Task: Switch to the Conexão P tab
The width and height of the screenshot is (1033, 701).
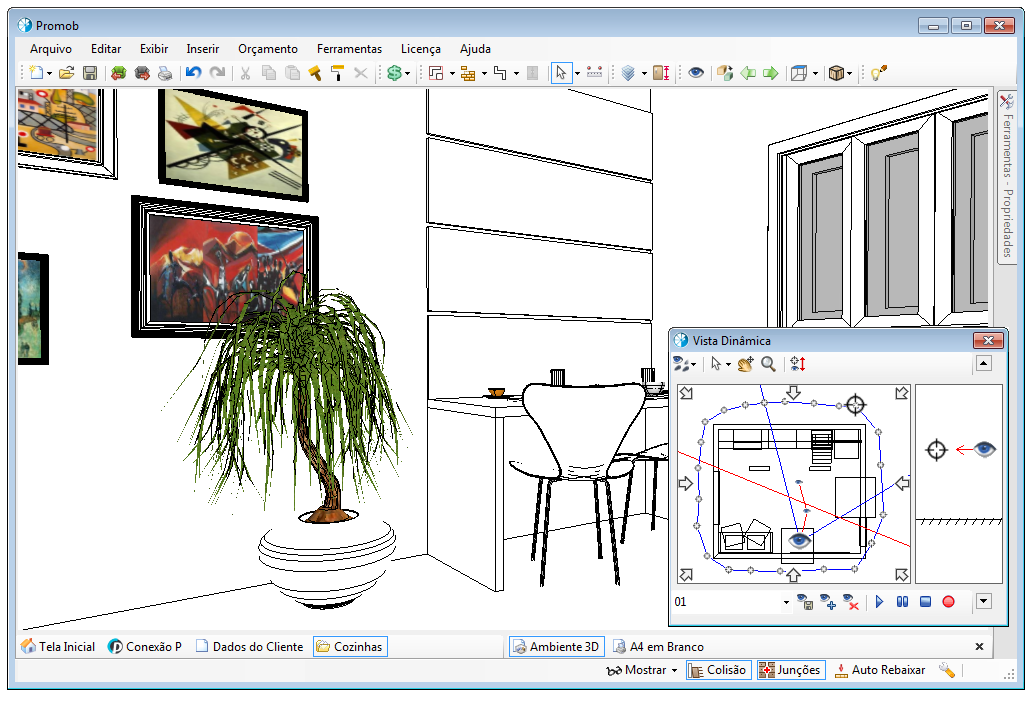Action: tap(145, 647)
